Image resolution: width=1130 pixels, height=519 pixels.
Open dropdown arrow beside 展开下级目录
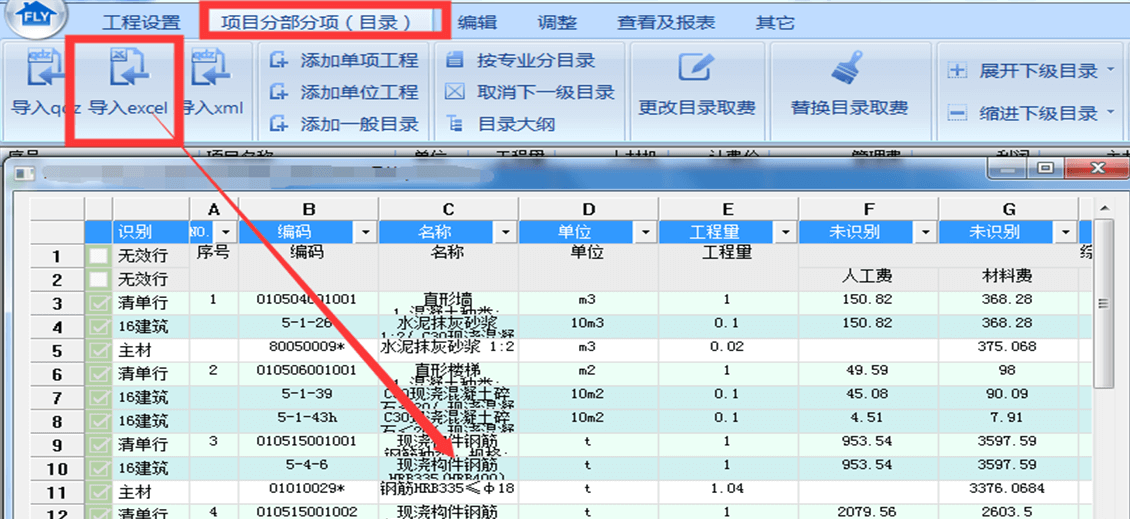(x=1109, y=71)
